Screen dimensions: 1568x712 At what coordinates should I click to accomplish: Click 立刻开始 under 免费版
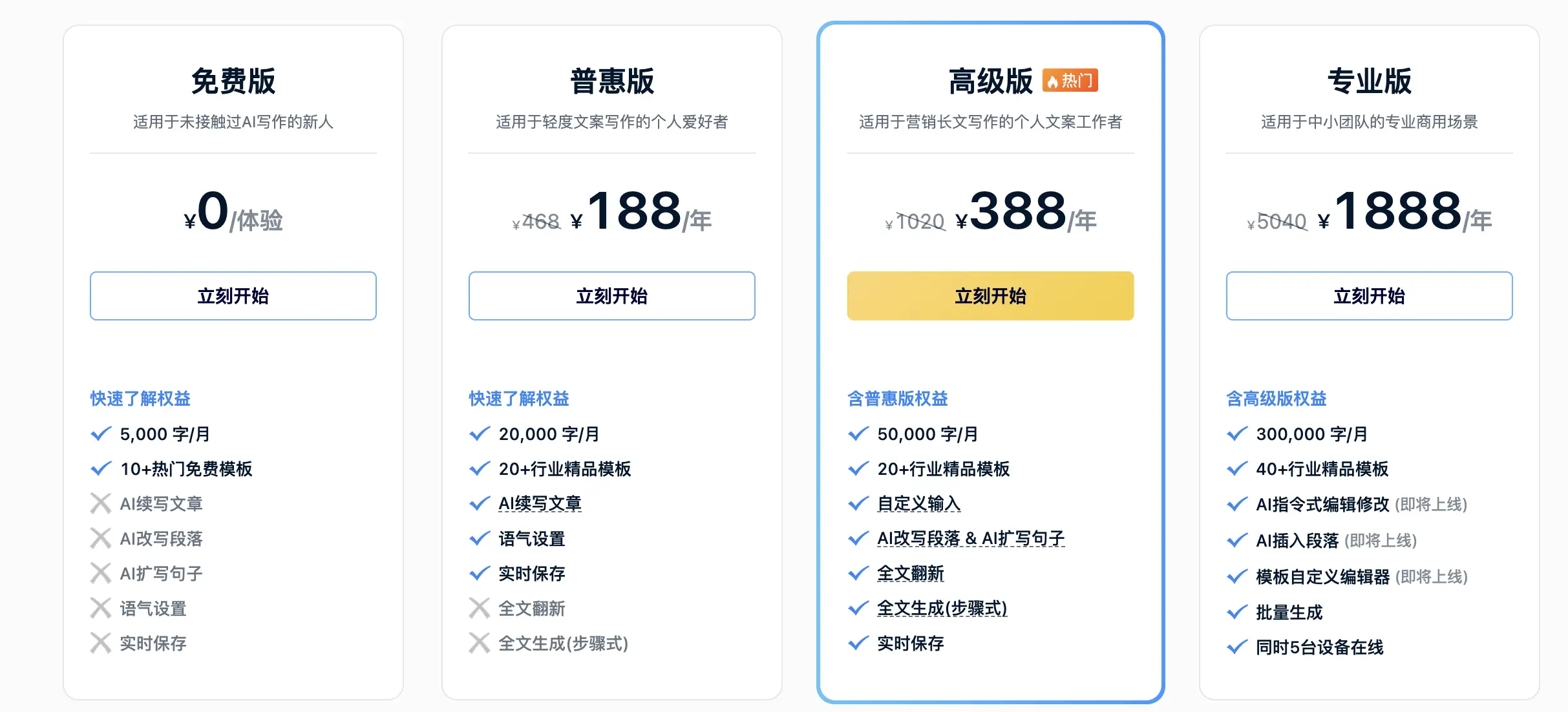(x=233, y=296)
